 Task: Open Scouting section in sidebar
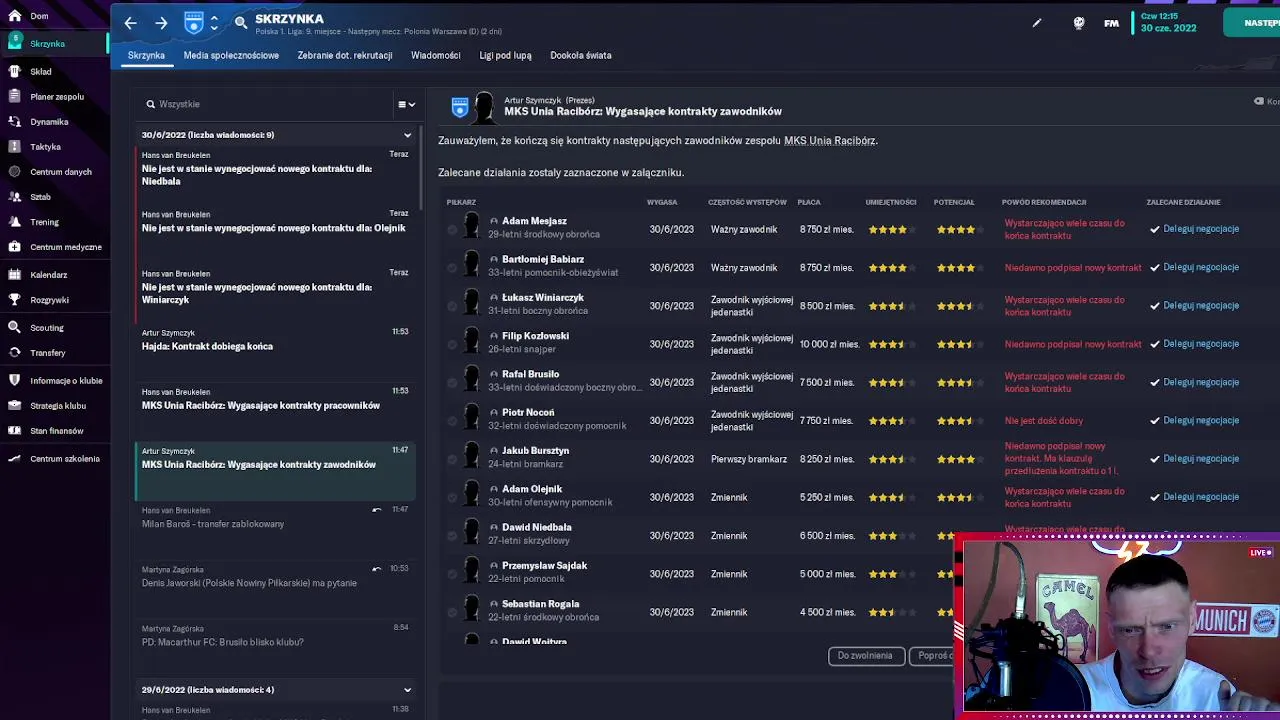pos(46,328)
